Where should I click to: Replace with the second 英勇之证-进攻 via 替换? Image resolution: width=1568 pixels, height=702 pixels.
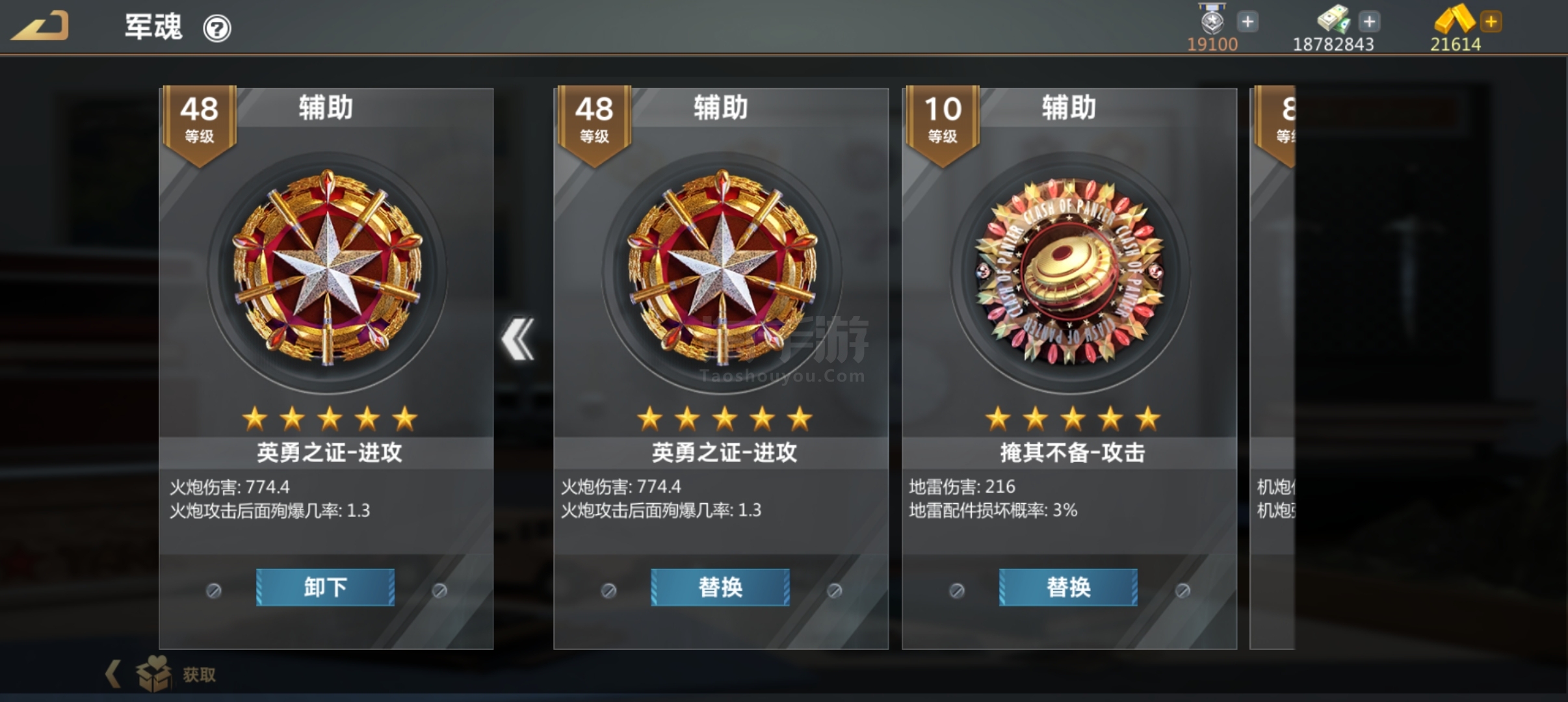click(x=720, y=588)
